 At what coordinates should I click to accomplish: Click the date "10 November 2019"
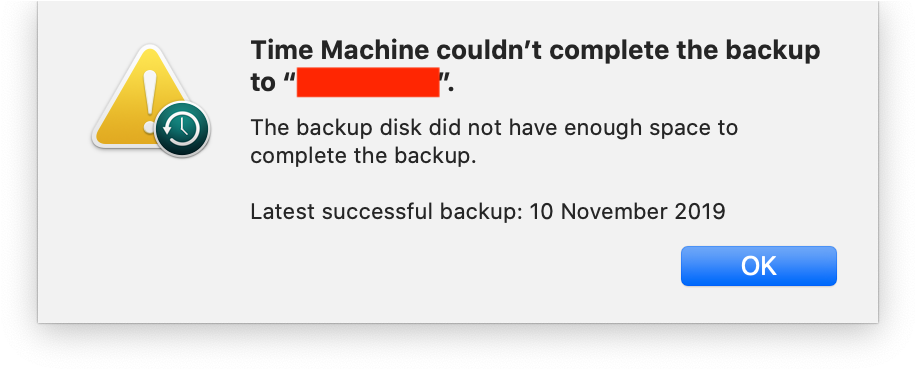tap(627, 211)
